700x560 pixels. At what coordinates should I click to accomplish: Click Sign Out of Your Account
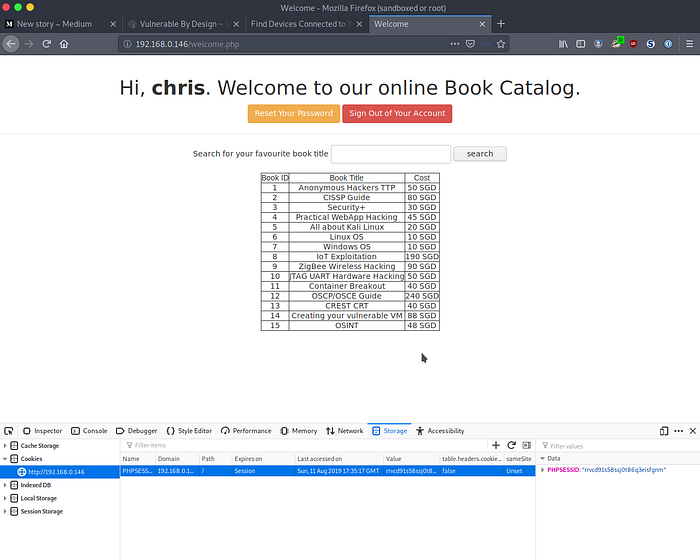click(x=397, y=114)
